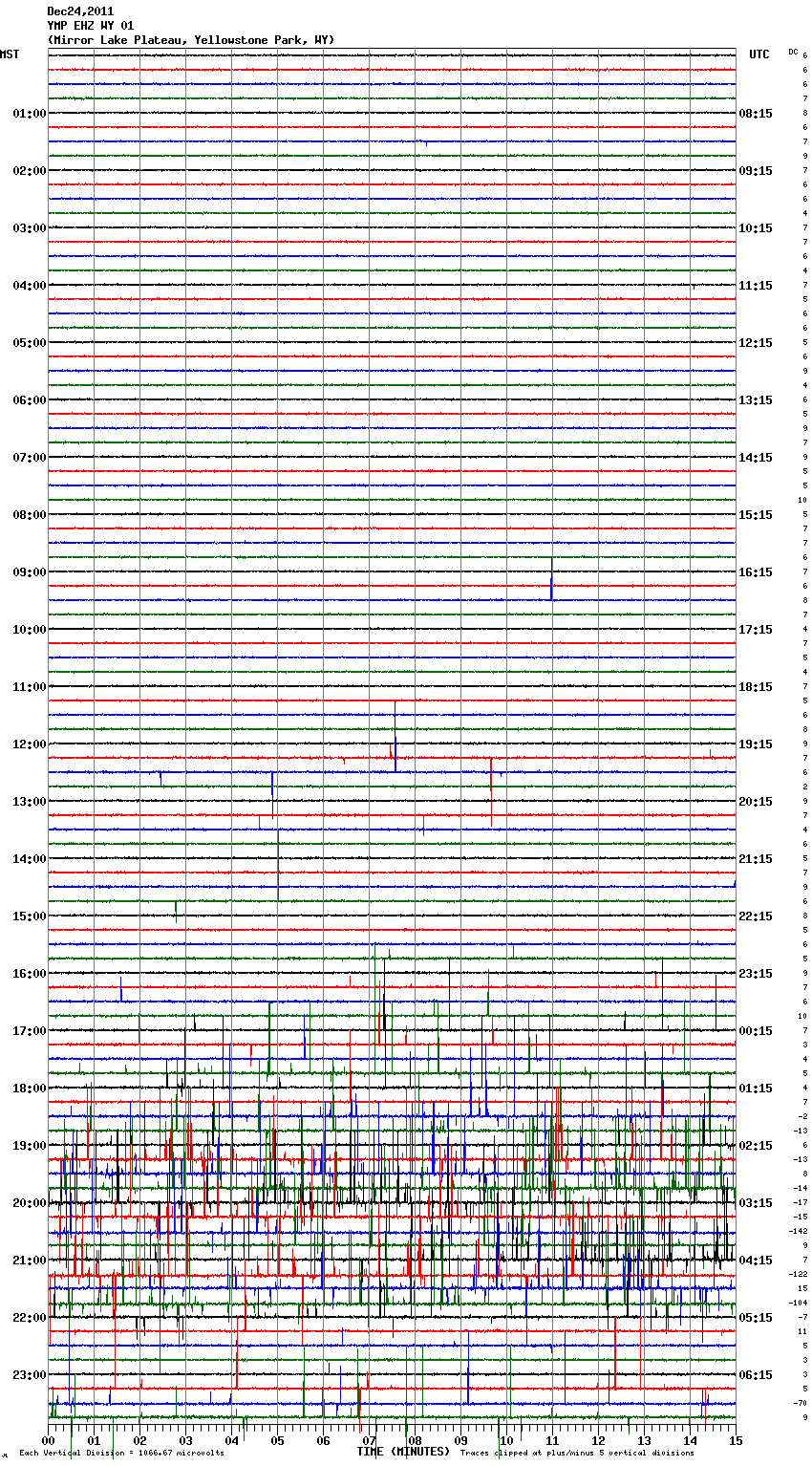Select the 06:00 MST time label
This screenshot has width=812, height=1466.
(29, 400)
